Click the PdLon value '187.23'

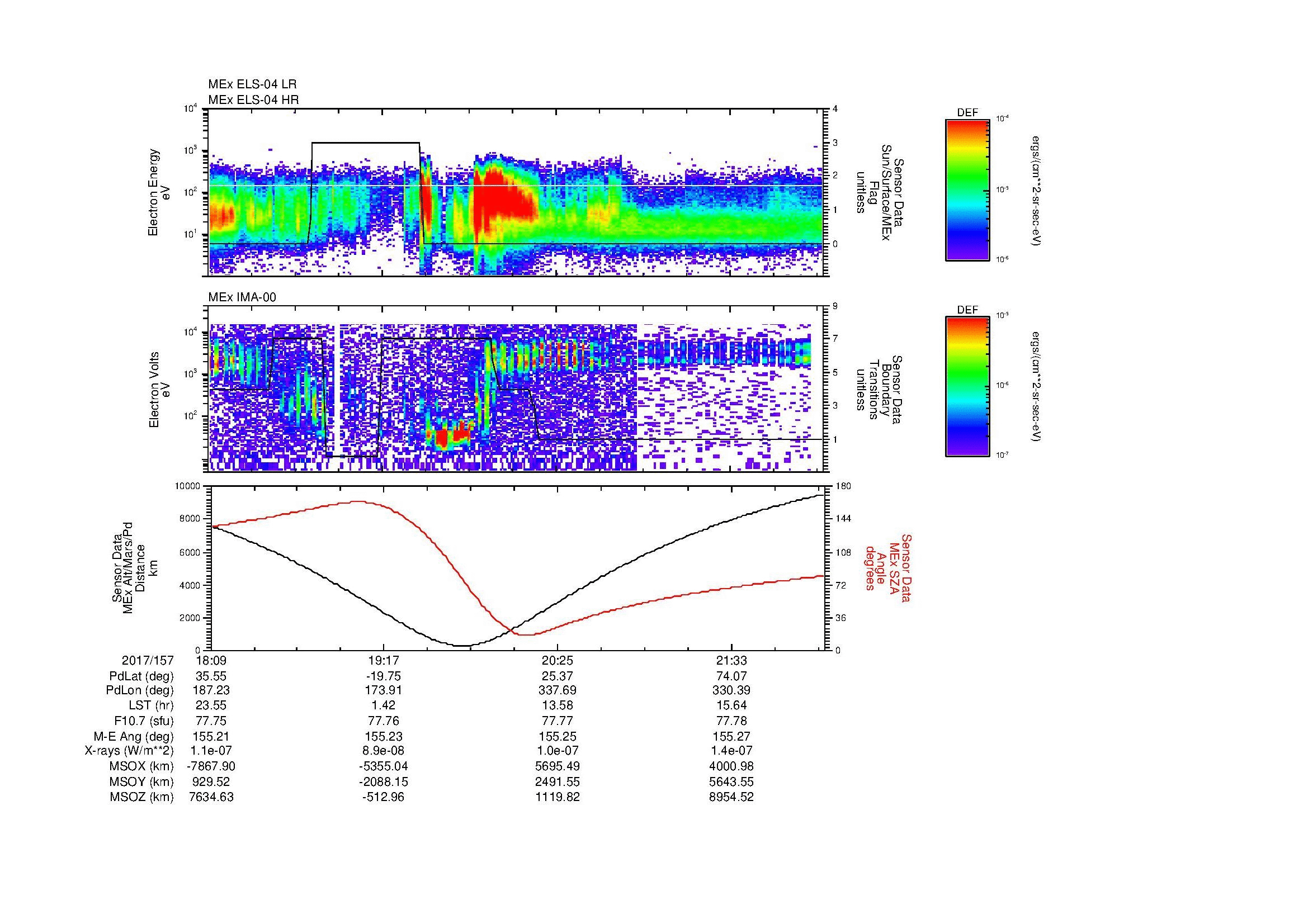pyautogui.click(x=211, y=690)
